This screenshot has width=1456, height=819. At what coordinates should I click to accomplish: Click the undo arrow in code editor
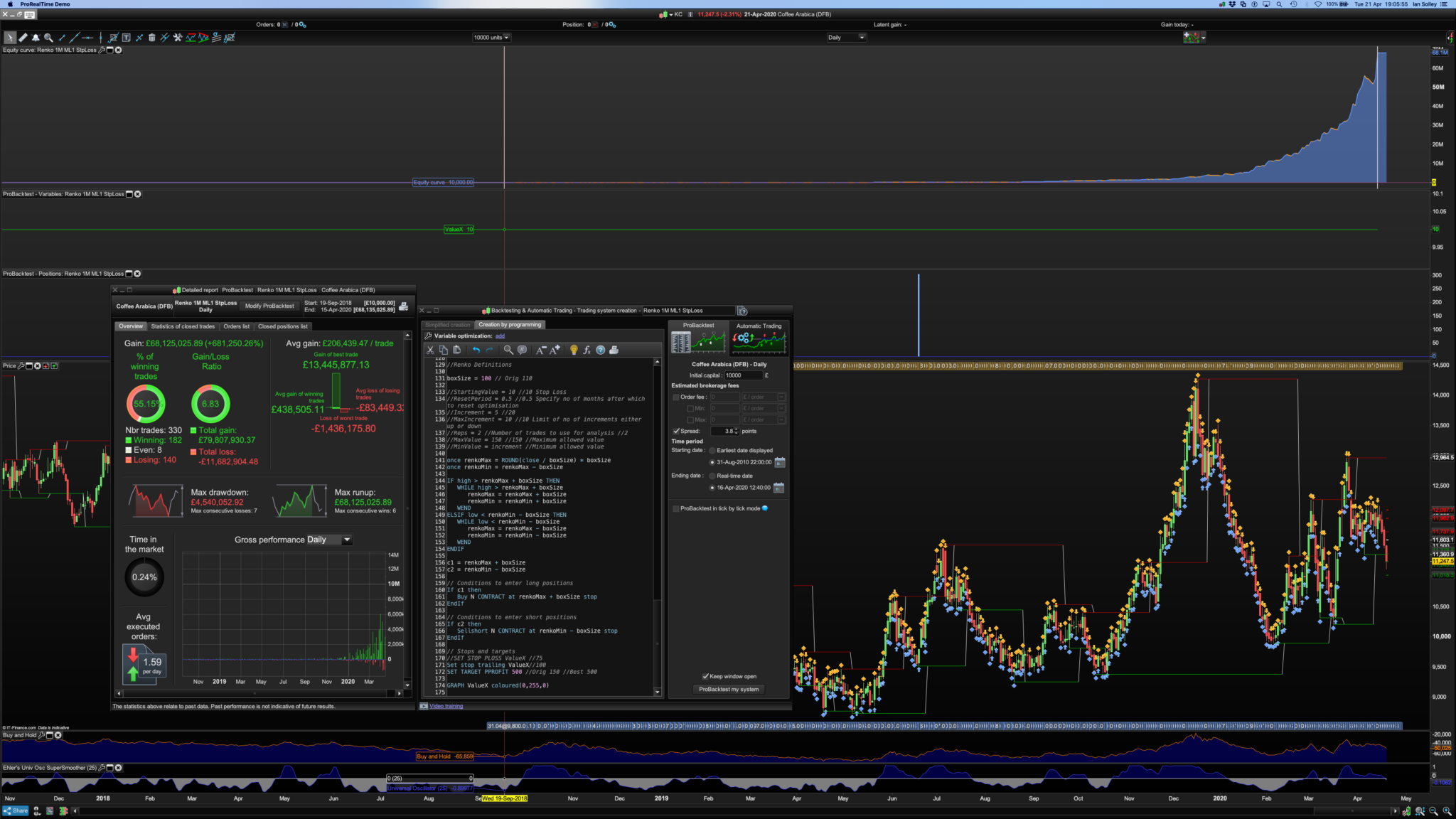pos(476,350)
